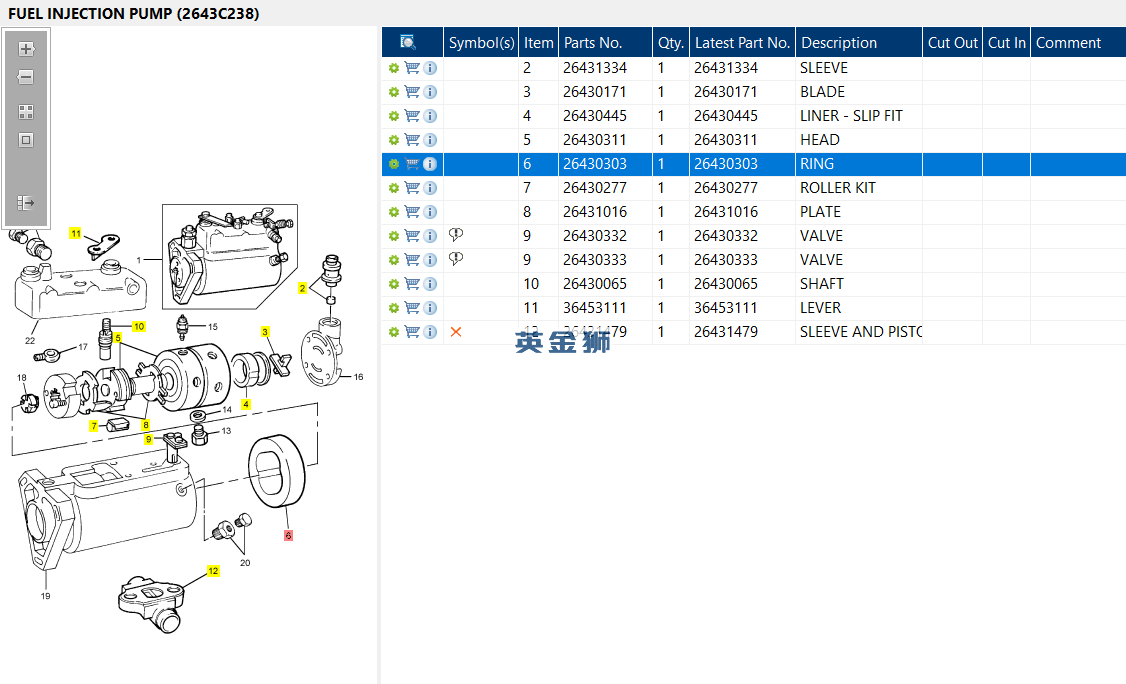Click Description column header
Image resolution: width=1126 pixels, height=684 pixels.
[859, 42]
